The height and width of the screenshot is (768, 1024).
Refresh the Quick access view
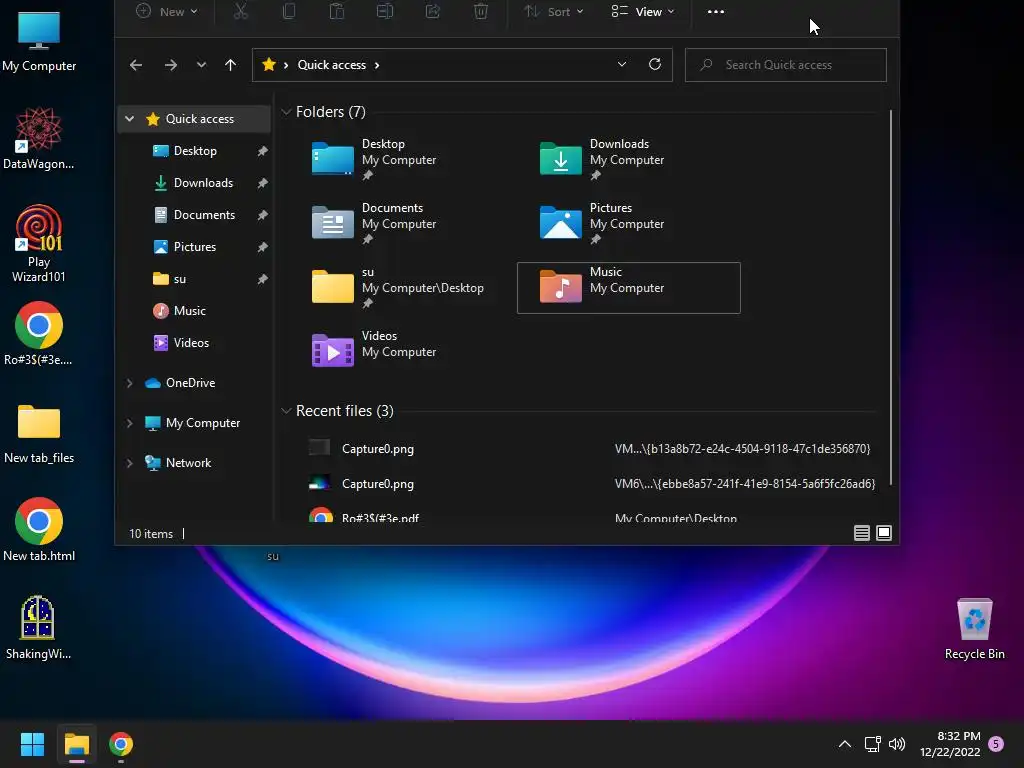pos(655,64)
